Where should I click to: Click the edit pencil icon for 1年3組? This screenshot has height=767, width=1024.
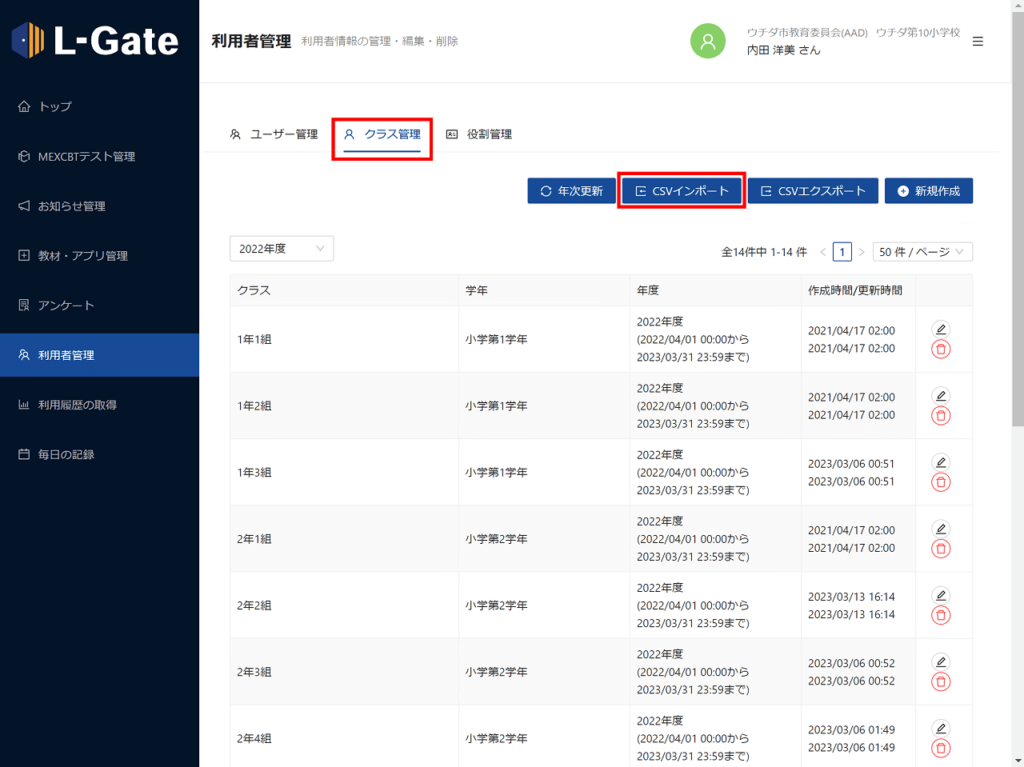[940, 462]
